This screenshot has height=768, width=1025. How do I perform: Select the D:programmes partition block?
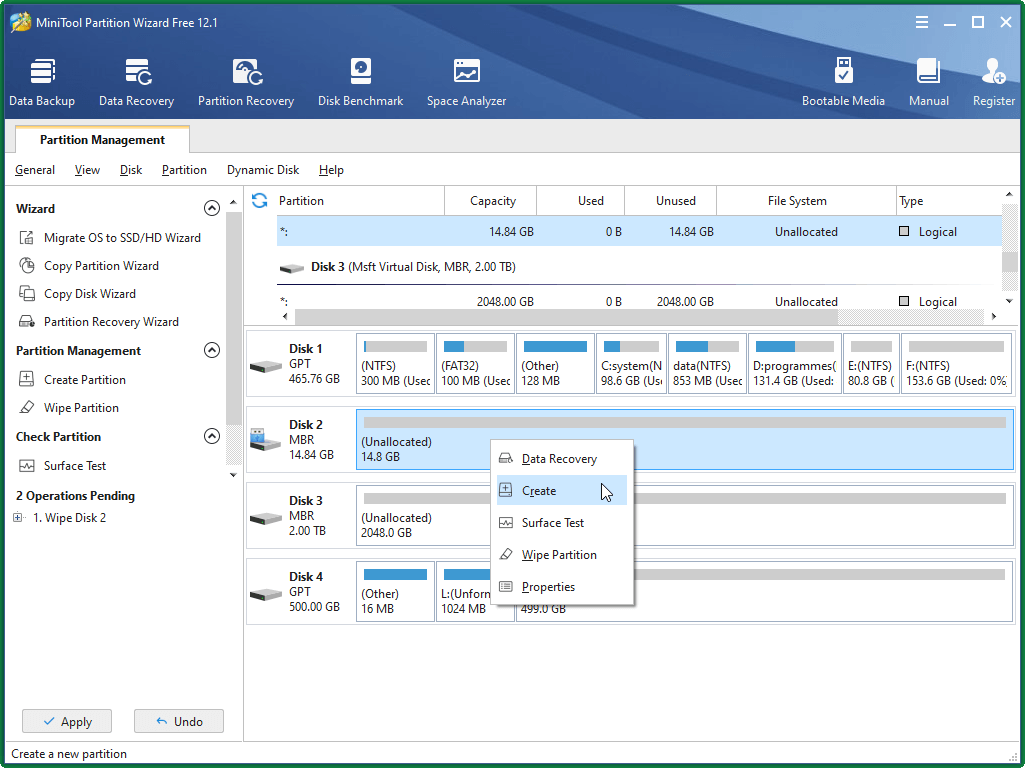pos(794,364)
